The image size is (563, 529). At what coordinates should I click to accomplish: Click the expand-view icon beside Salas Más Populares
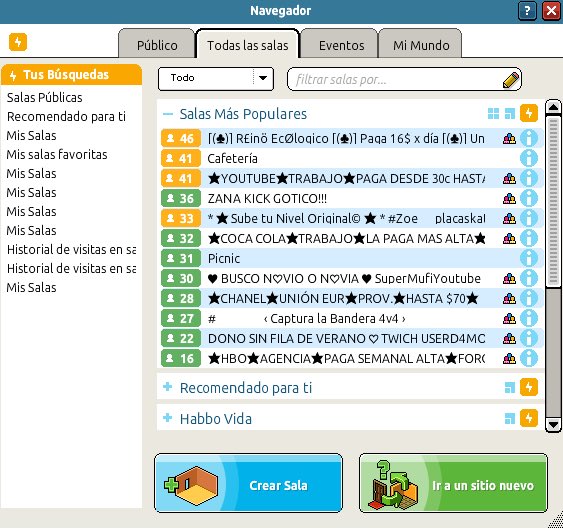pos(510,114)
